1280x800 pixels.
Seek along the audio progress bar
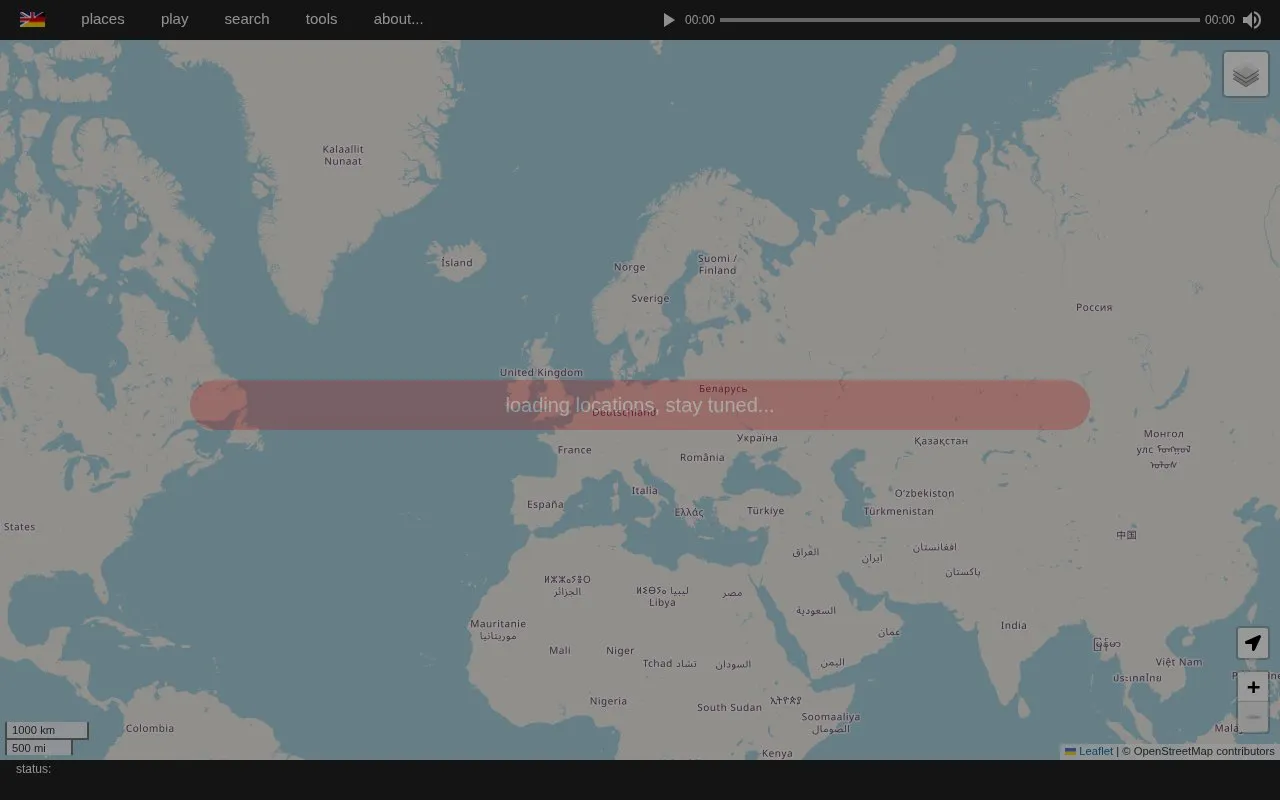[960, 20]
